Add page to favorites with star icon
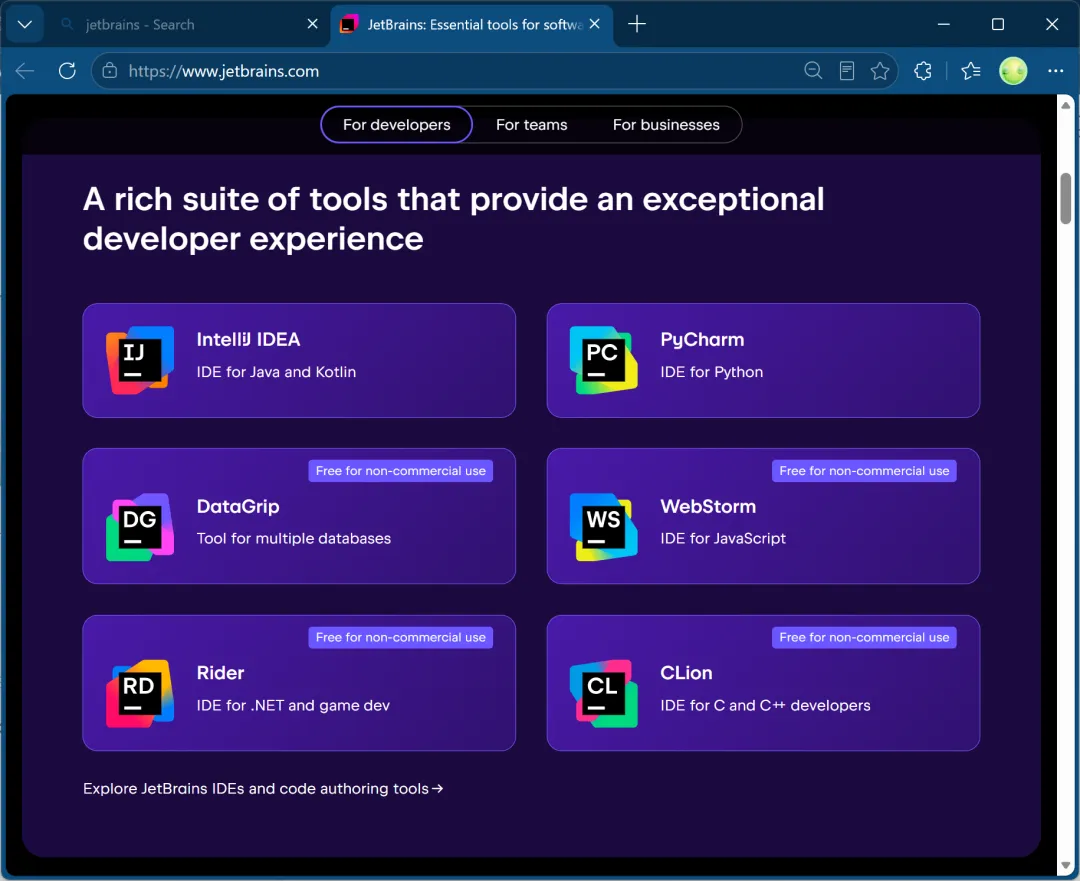The height and width of the screenshot is (881, 1080). [x=880, y=71]
